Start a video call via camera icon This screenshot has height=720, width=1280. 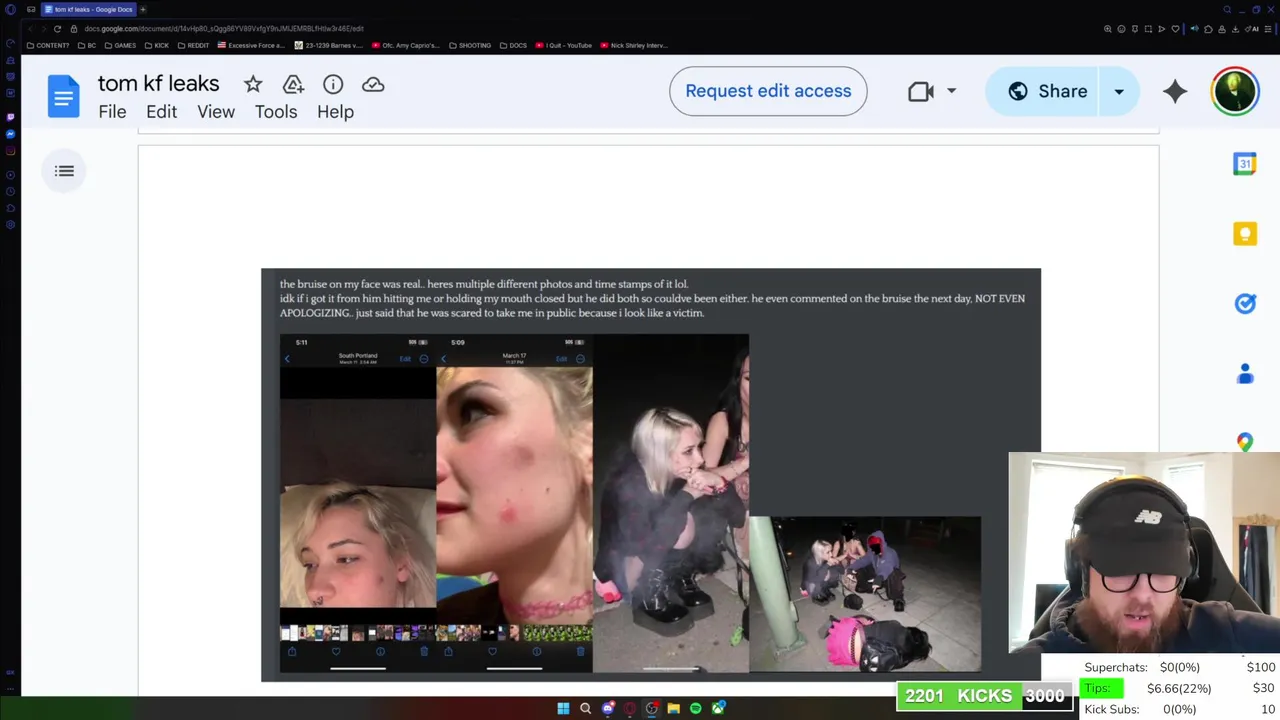pos(921,91)
